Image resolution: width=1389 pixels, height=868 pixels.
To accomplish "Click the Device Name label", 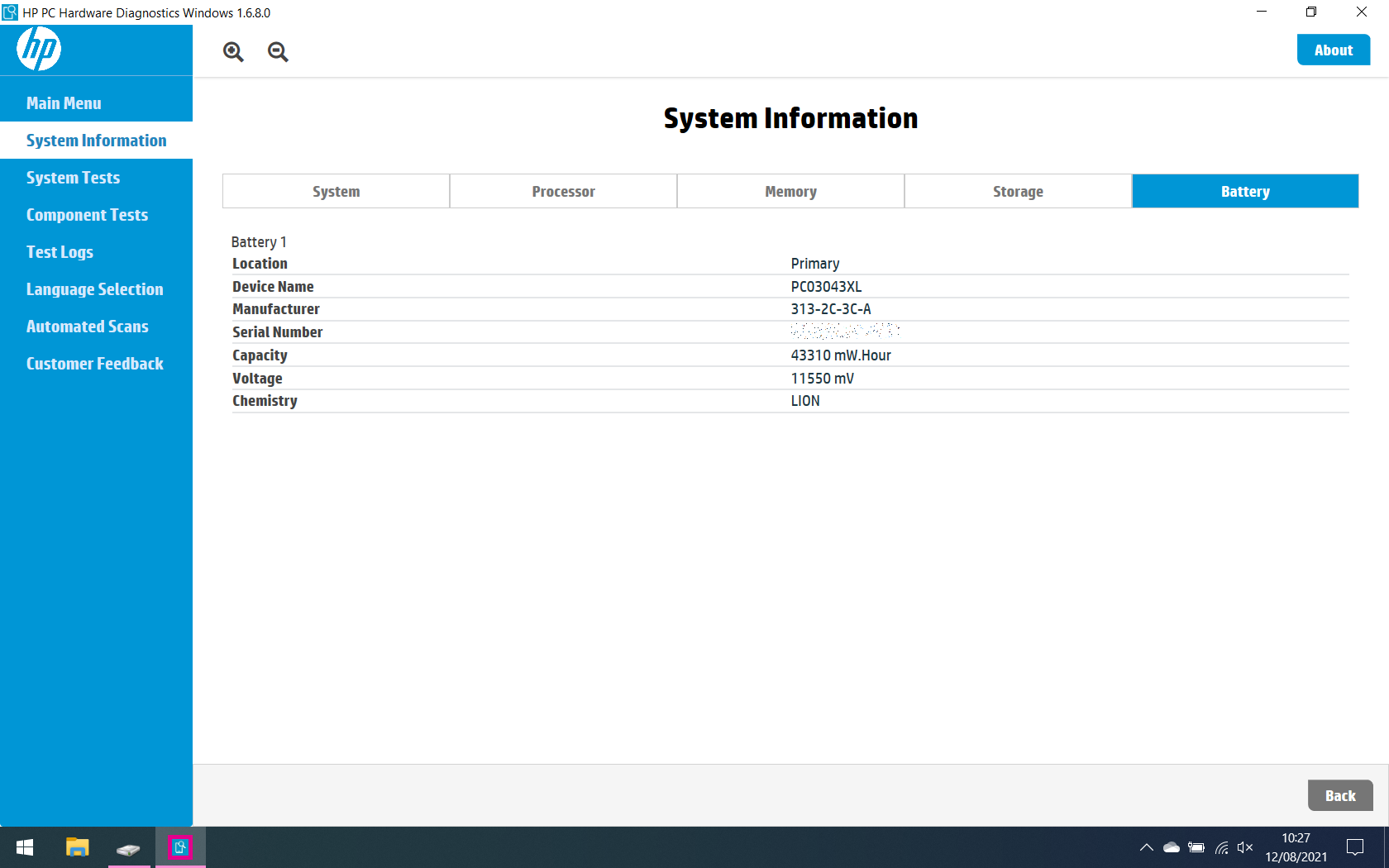I will pyautogui.click(x=273, y=287).
